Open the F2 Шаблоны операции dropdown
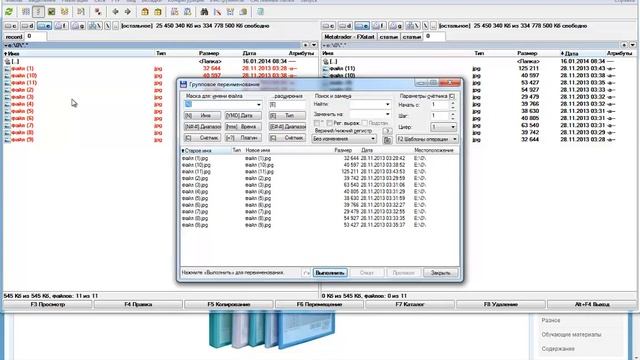Screen dimensions: 640x360 (x=427, y=139)
